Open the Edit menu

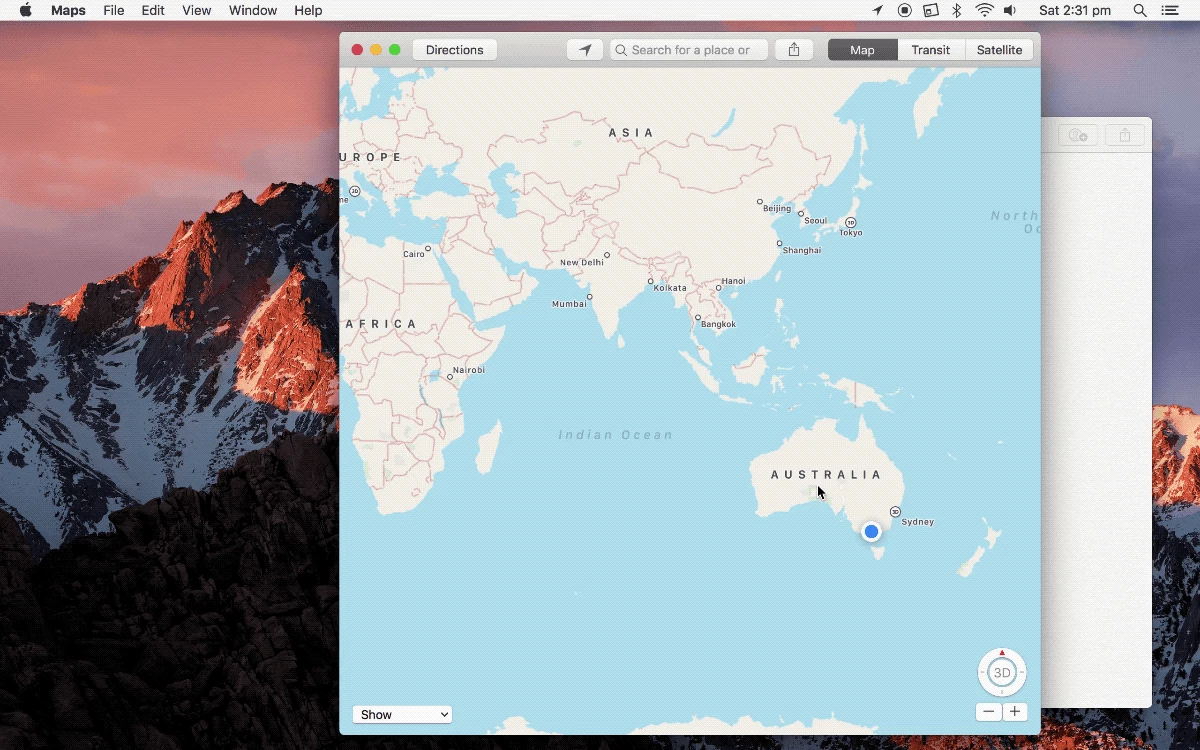[153, 10]
